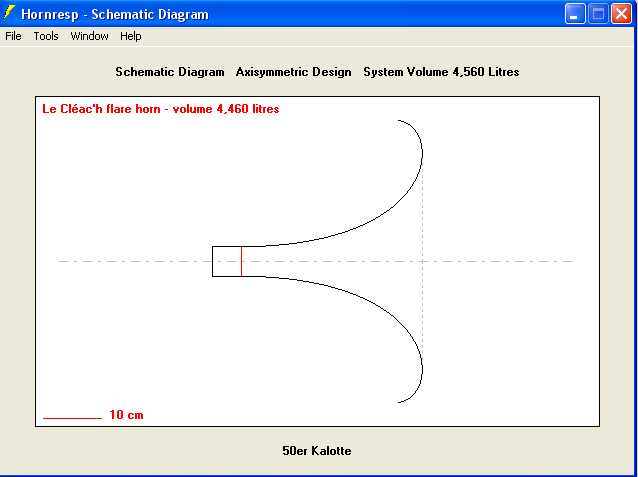Click the red Le Cléac'h flare horn label
The image size is (638, 477).
pos(161,109)
